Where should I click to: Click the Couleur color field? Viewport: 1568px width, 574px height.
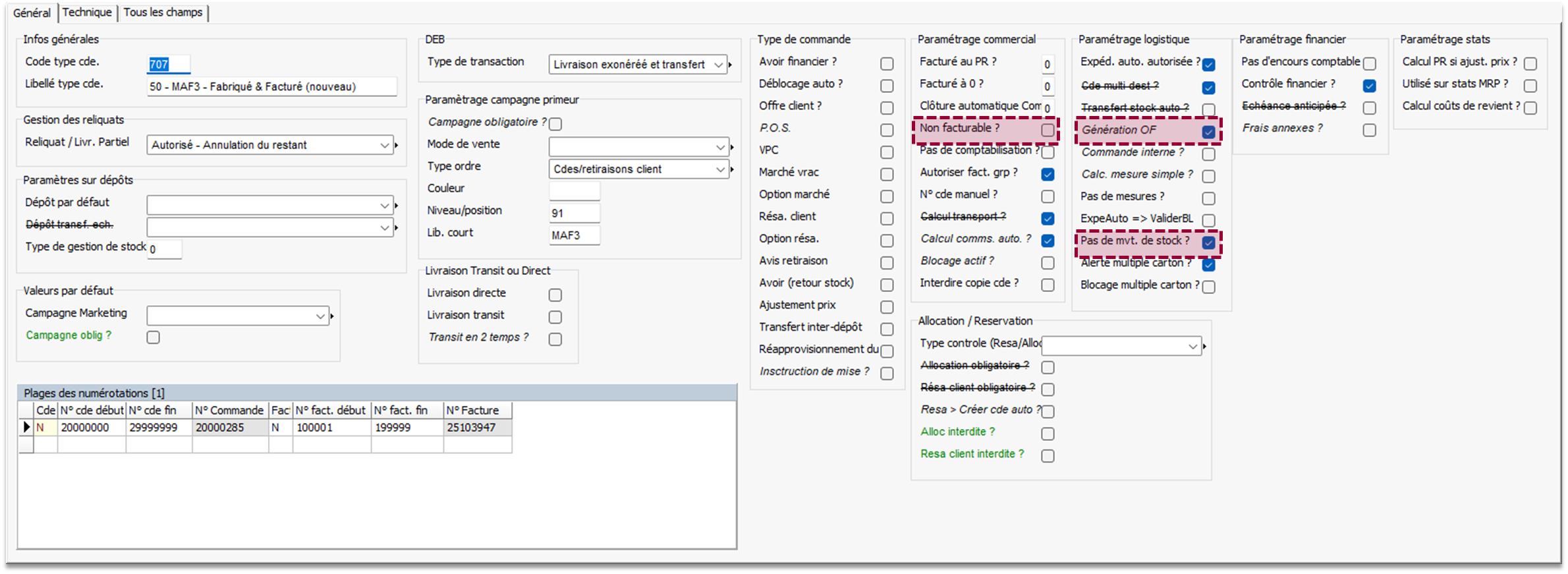[574, 190]
